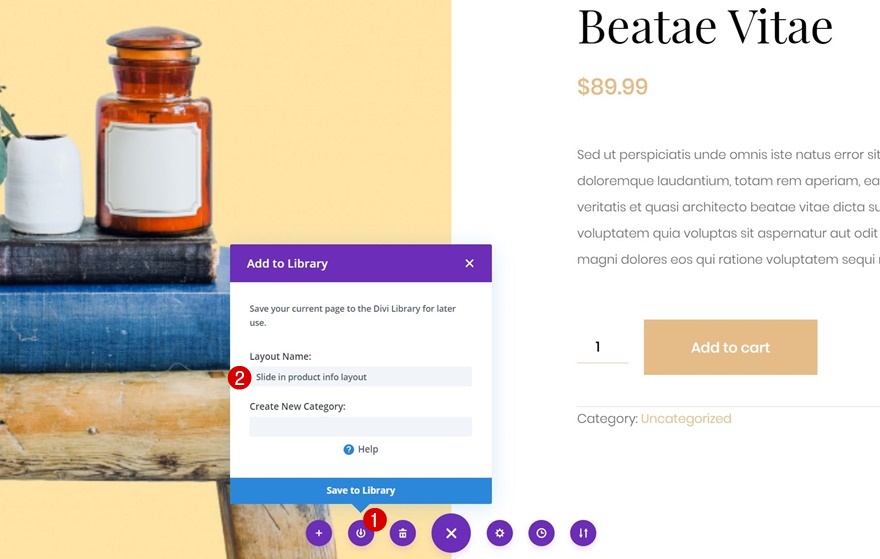Click the Add to cart button

pyautogui.click(x=730, y=347)
